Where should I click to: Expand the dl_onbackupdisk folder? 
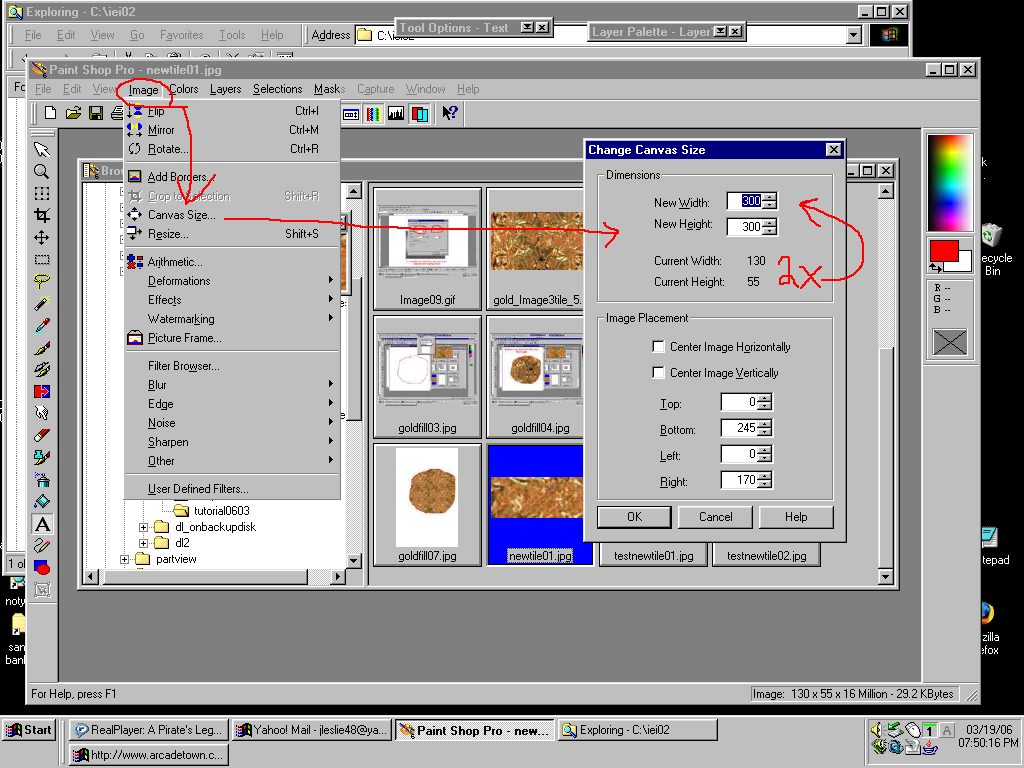(x=144, y=527)
